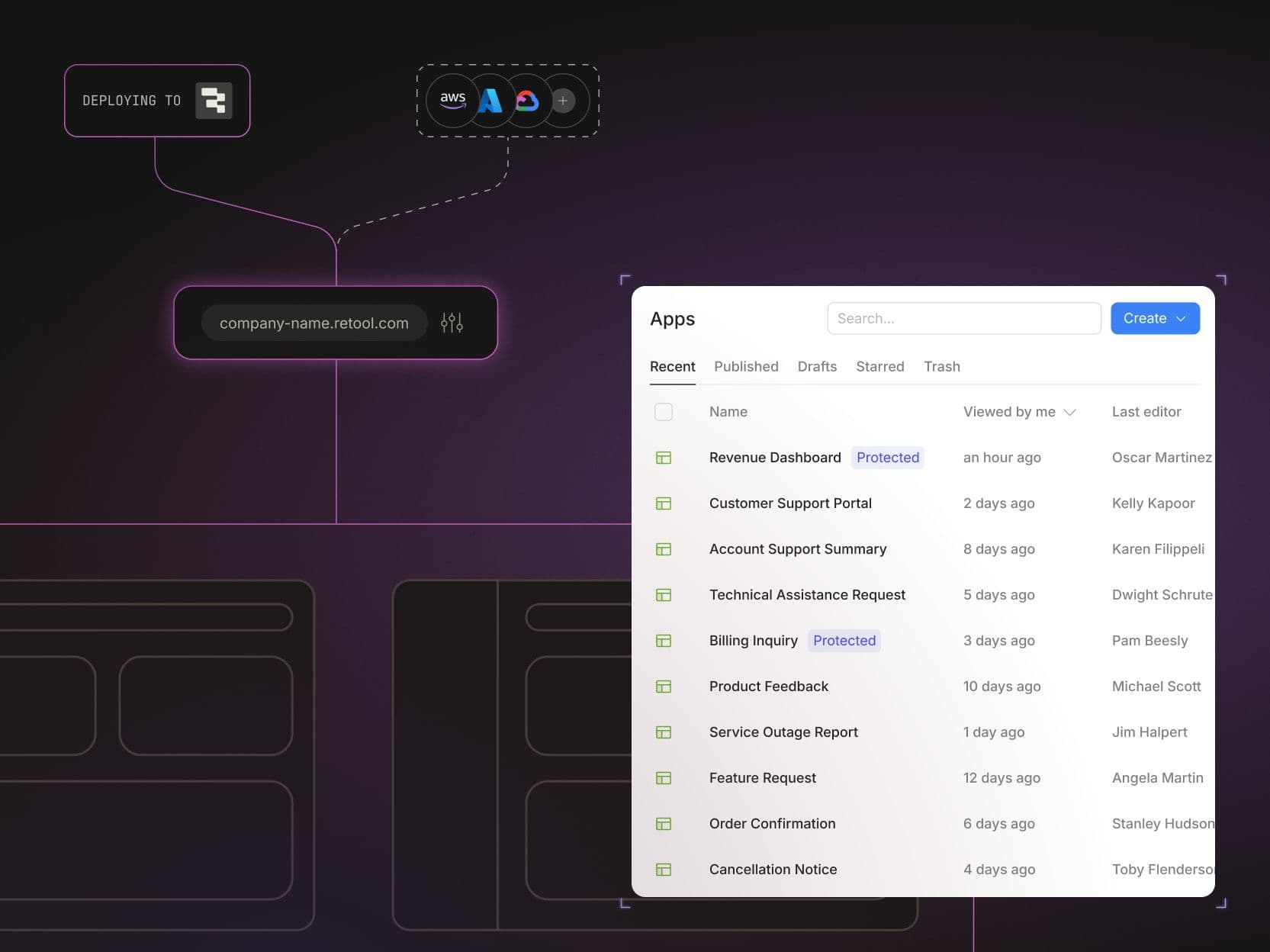Open the Cancellation Notice app
Screen dimensions: 1270x952
tap(773, 870)
